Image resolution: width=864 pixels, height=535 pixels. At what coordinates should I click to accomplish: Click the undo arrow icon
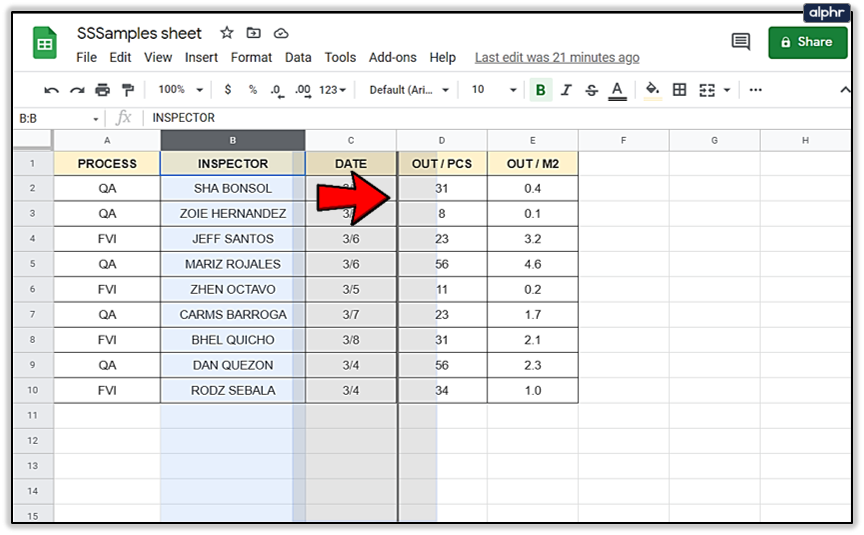[52, 90]
